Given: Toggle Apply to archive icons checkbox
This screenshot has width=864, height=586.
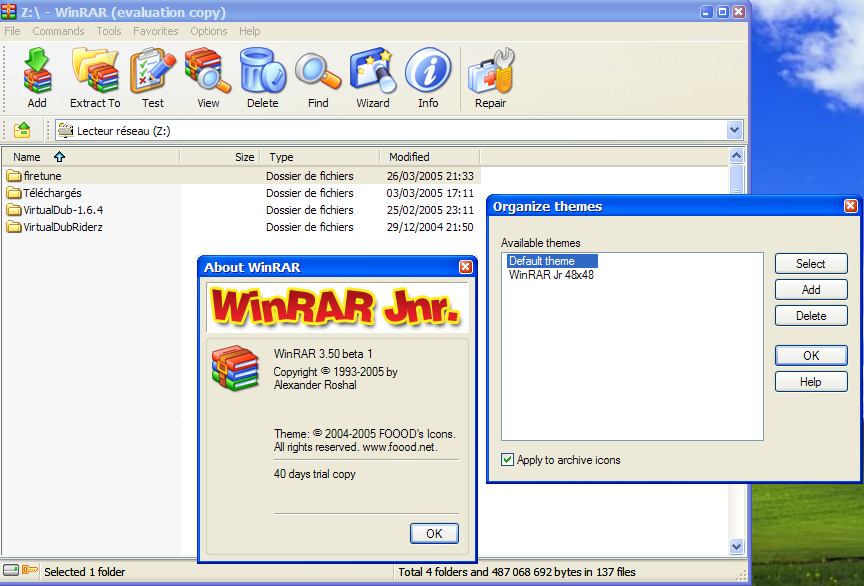Looking at the screenshot, I should pyautogui.click(x=508, y=460).
